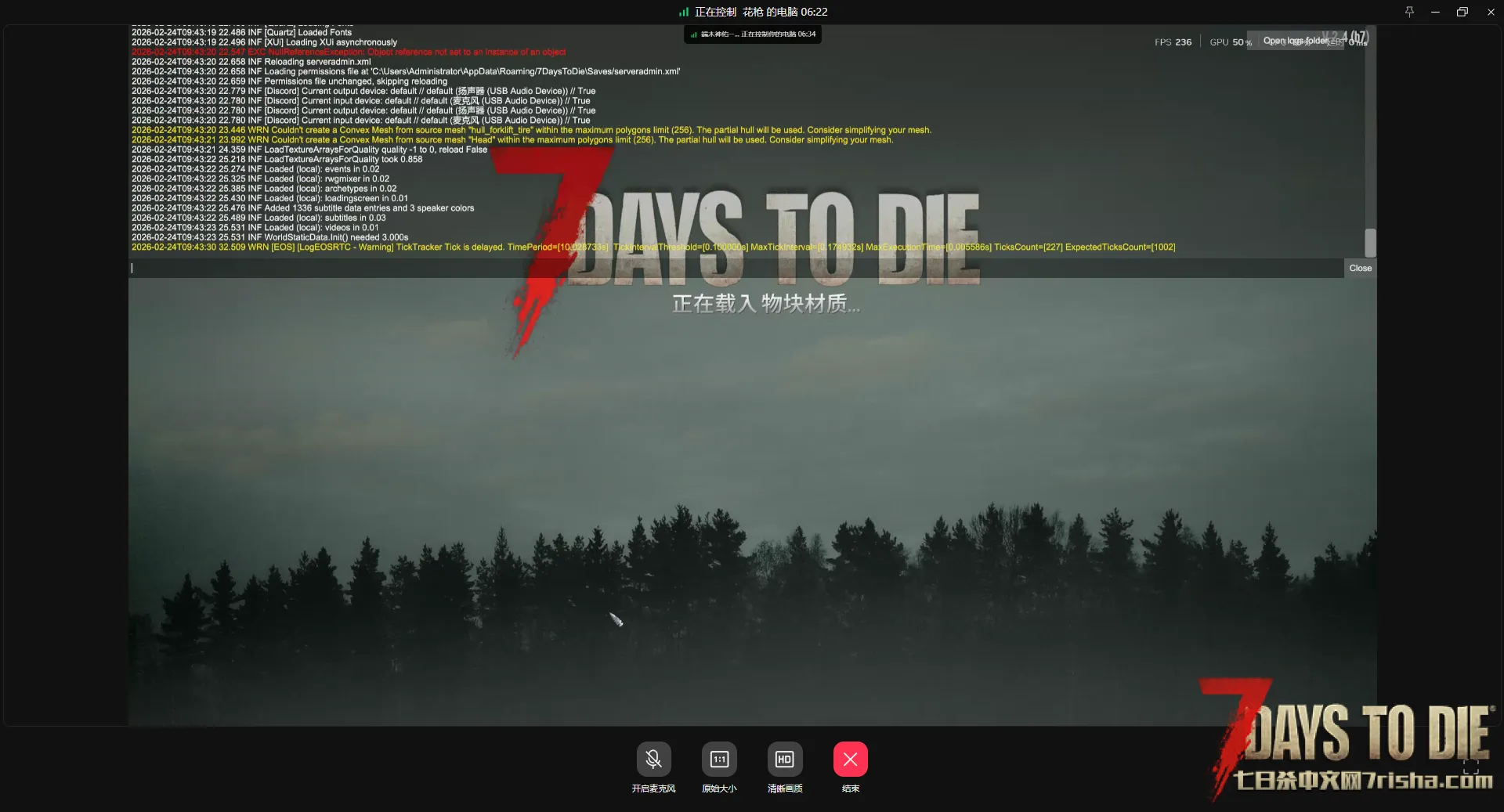Switch to original size 1:1 view

click(719, 760)
